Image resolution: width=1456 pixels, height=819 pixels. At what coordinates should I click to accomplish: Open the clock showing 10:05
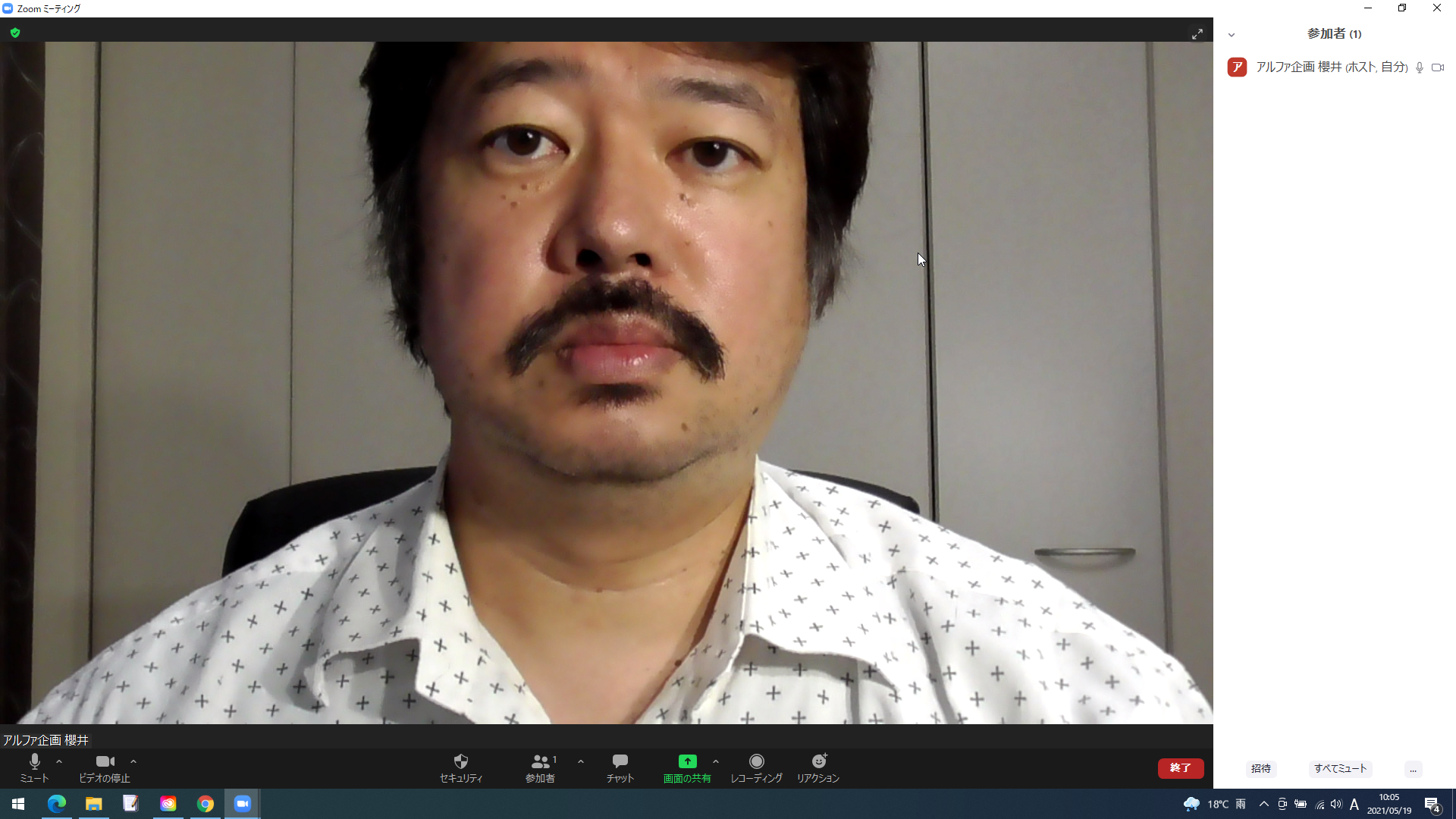point(1389,804)
